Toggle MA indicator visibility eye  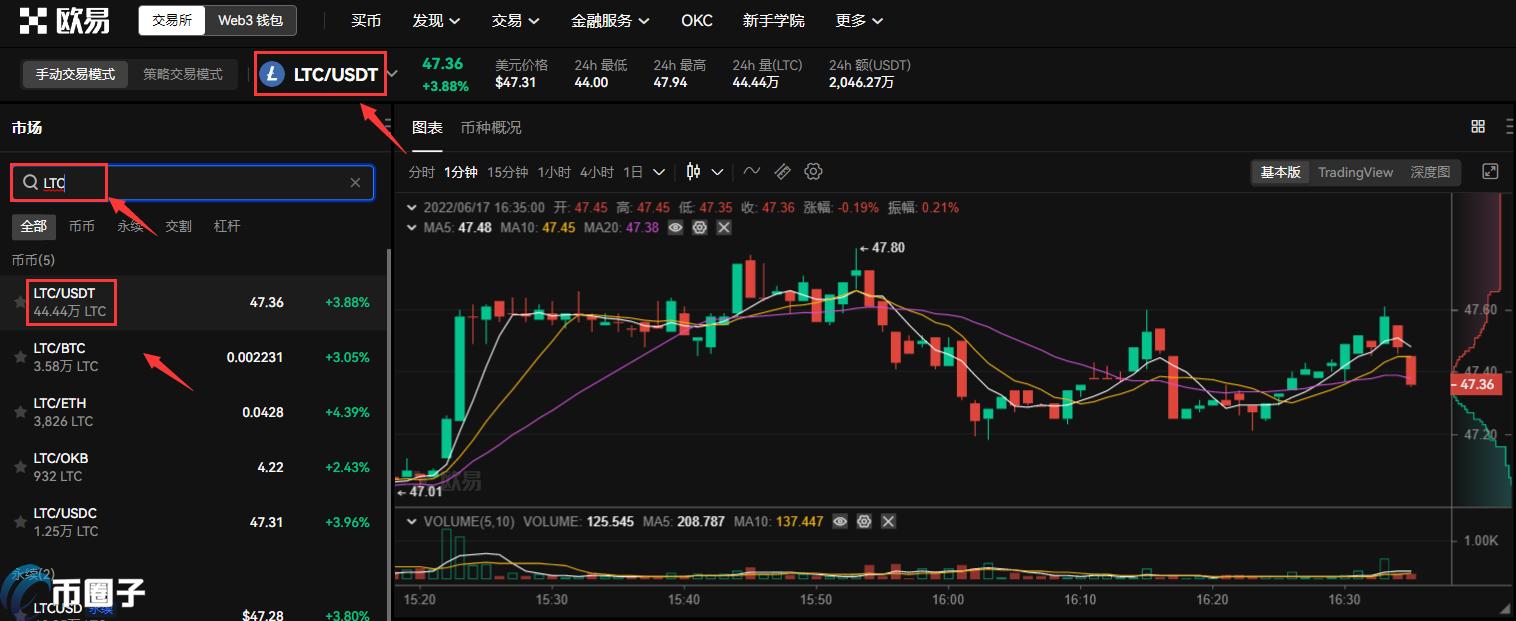(x=676, y=228)
